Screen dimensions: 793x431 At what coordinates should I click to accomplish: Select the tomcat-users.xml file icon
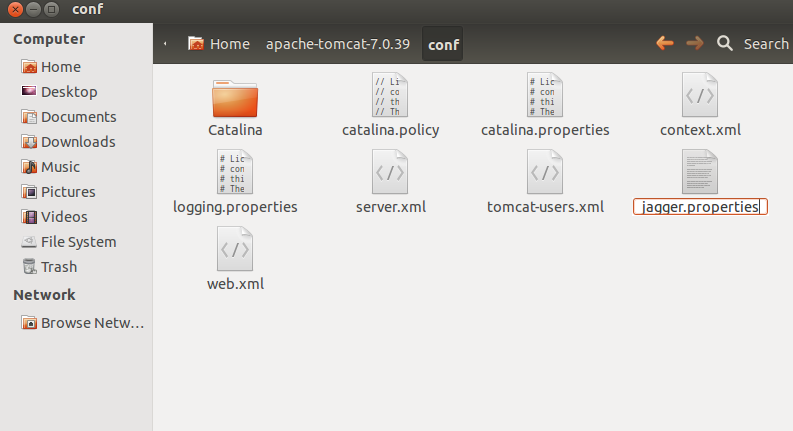click(545, 171)
